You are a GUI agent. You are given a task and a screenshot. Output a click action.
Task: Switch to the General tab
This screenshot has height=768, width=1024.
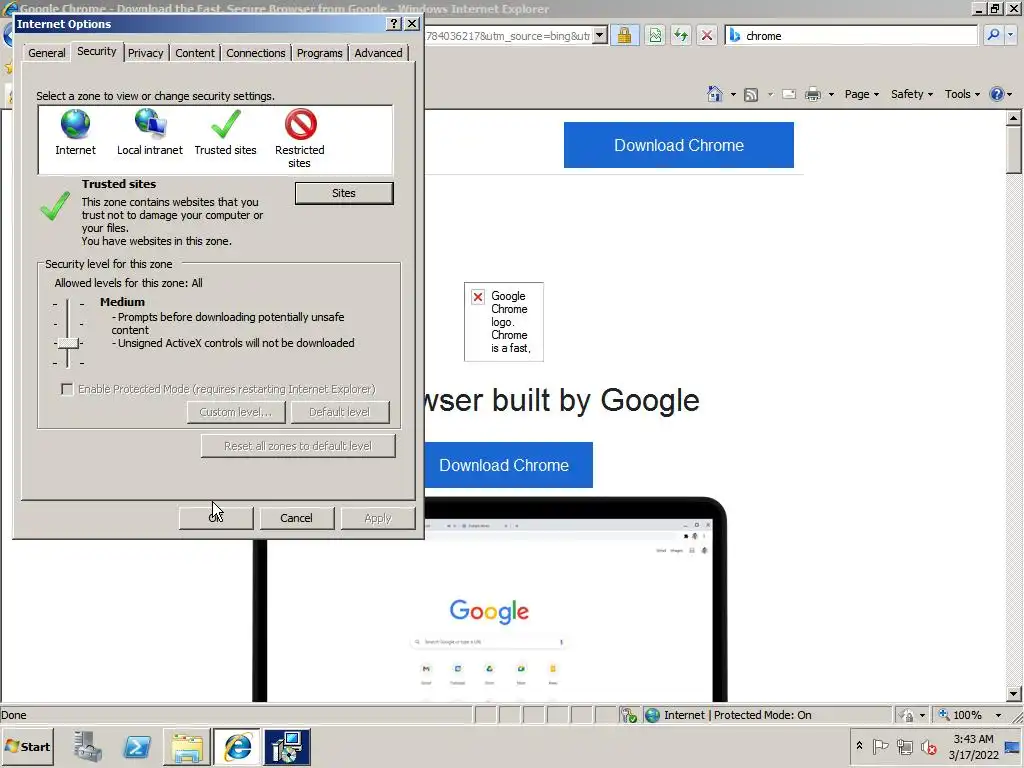pyautogui.click(x=46, y=53)
